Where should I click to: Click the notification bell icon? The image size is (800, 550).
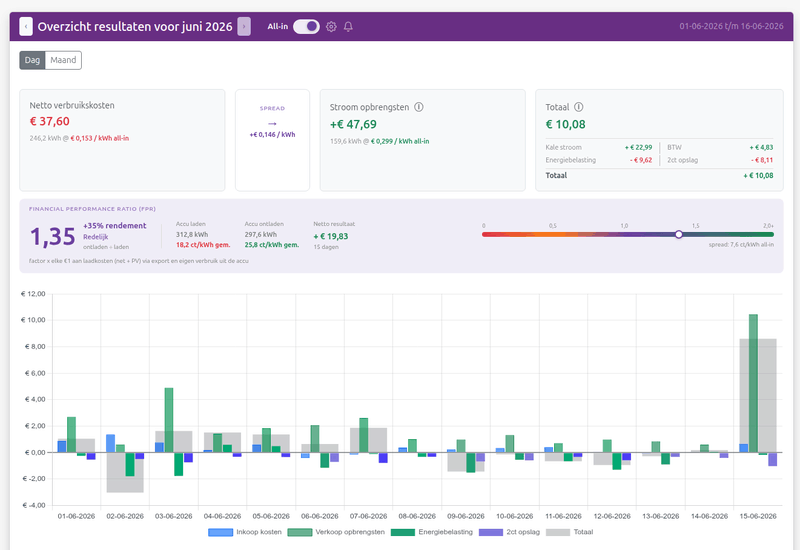coord(348,27)
